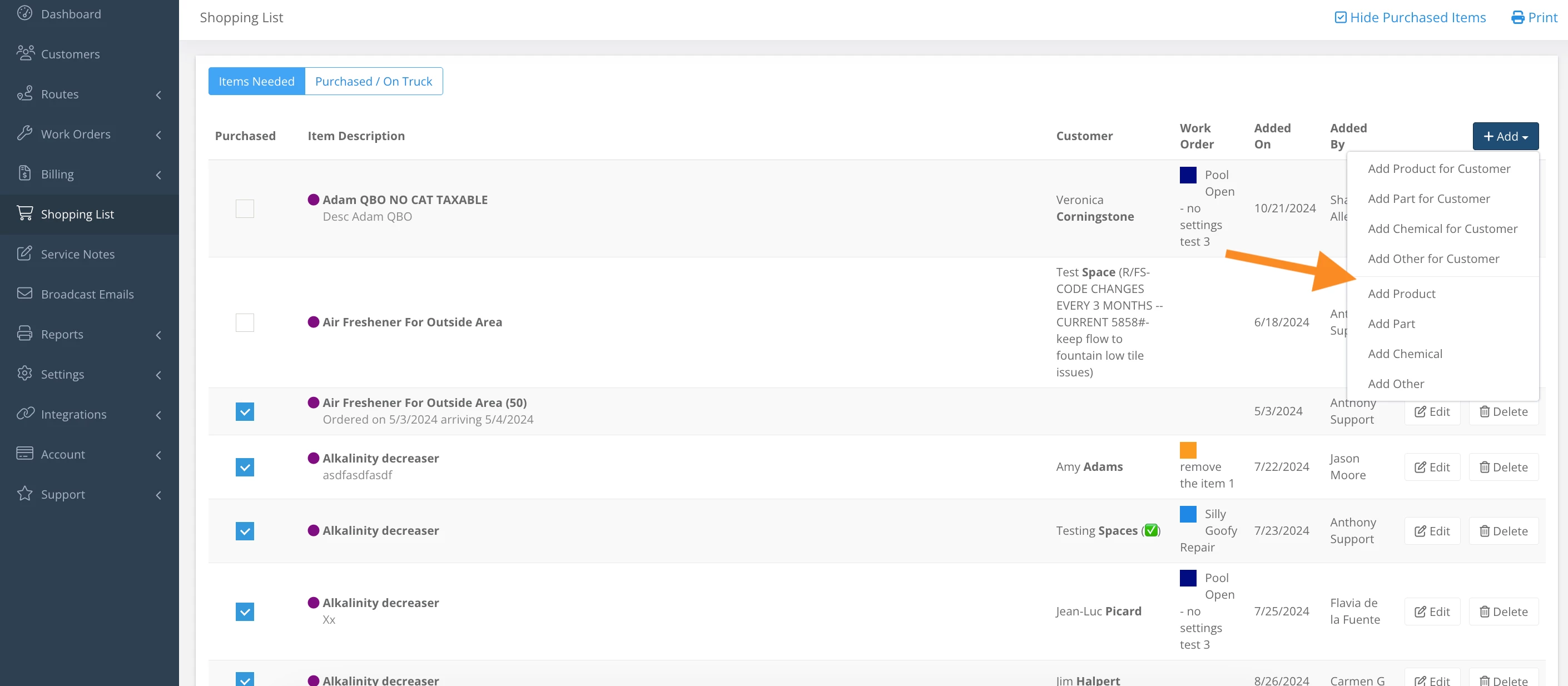Click orange work order color swatch

1188,450
